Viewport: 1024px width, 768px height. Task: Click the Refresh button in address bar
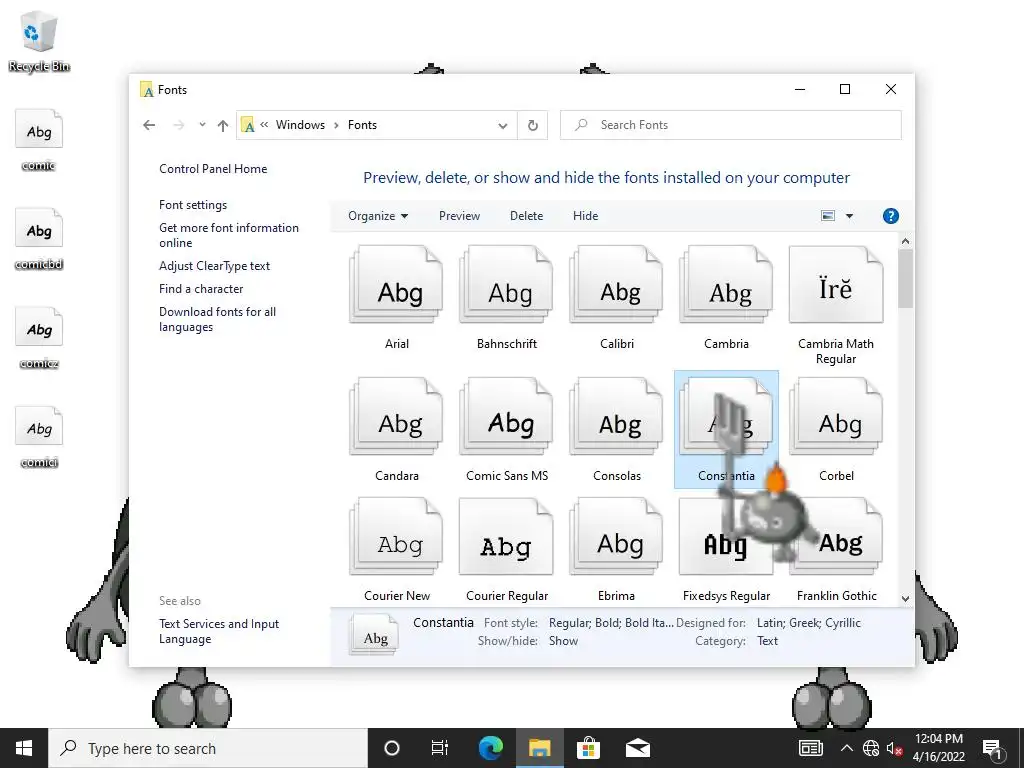(x=533, y=125)
